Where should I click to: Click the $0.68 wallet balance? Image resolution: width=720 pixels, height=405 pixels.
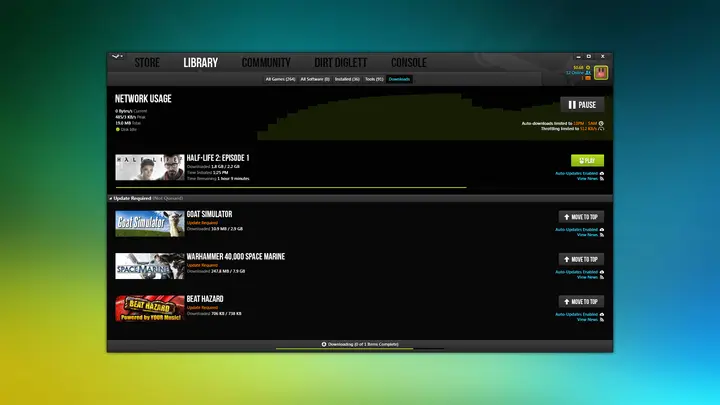578,68
